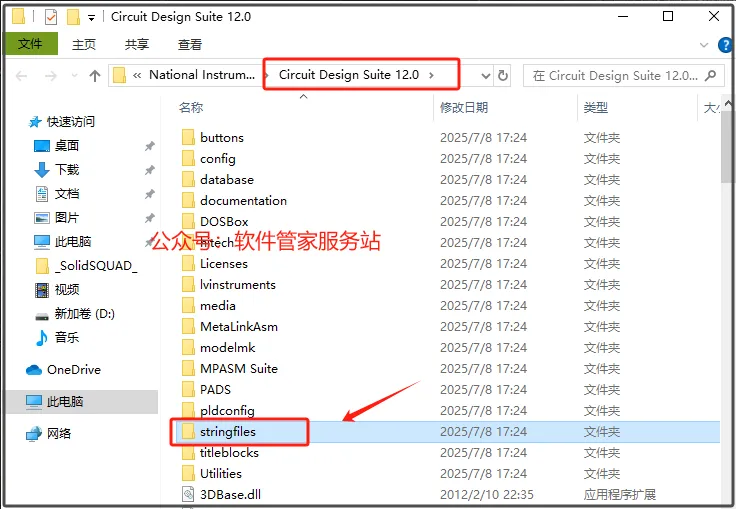
Task: Select the PADS folder icon
Action: 188,389
